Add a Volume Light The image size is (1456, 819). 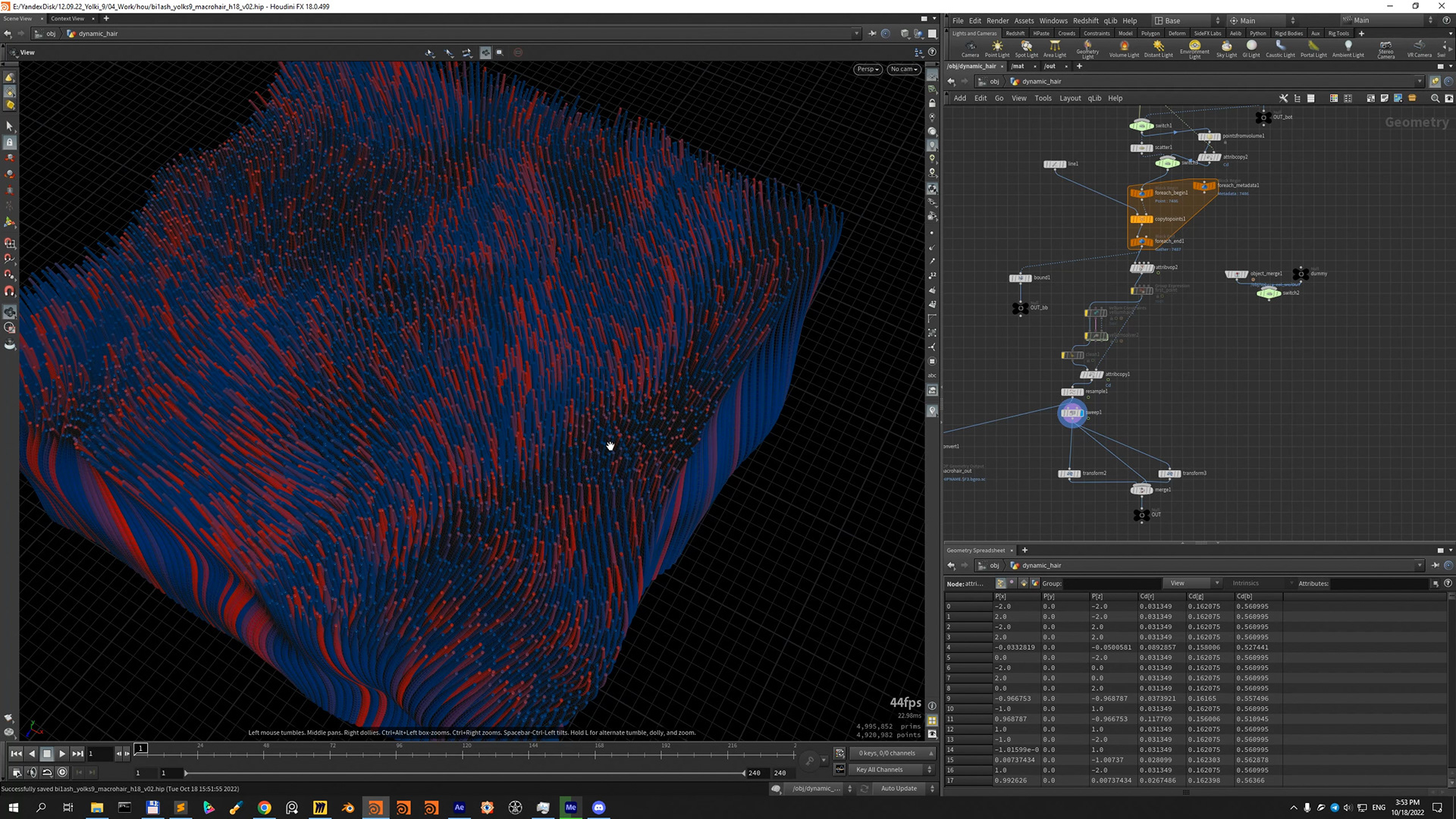click(1124, 49)
